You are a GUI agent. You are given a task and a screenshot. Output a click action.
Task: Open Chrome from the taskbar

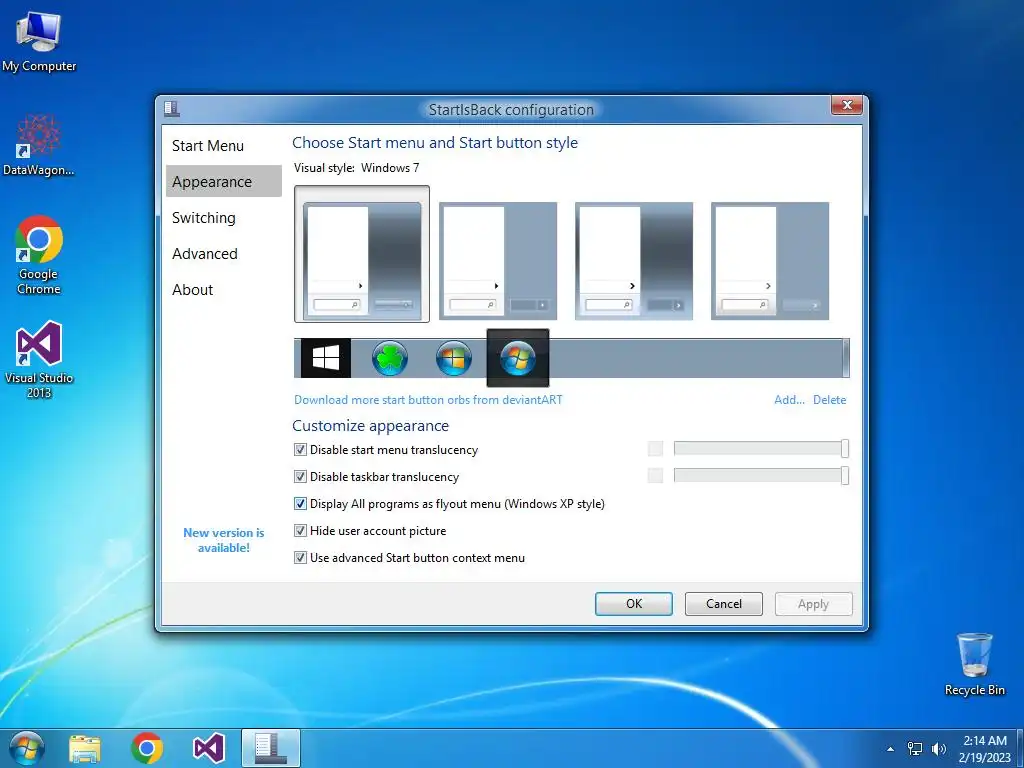147,748
